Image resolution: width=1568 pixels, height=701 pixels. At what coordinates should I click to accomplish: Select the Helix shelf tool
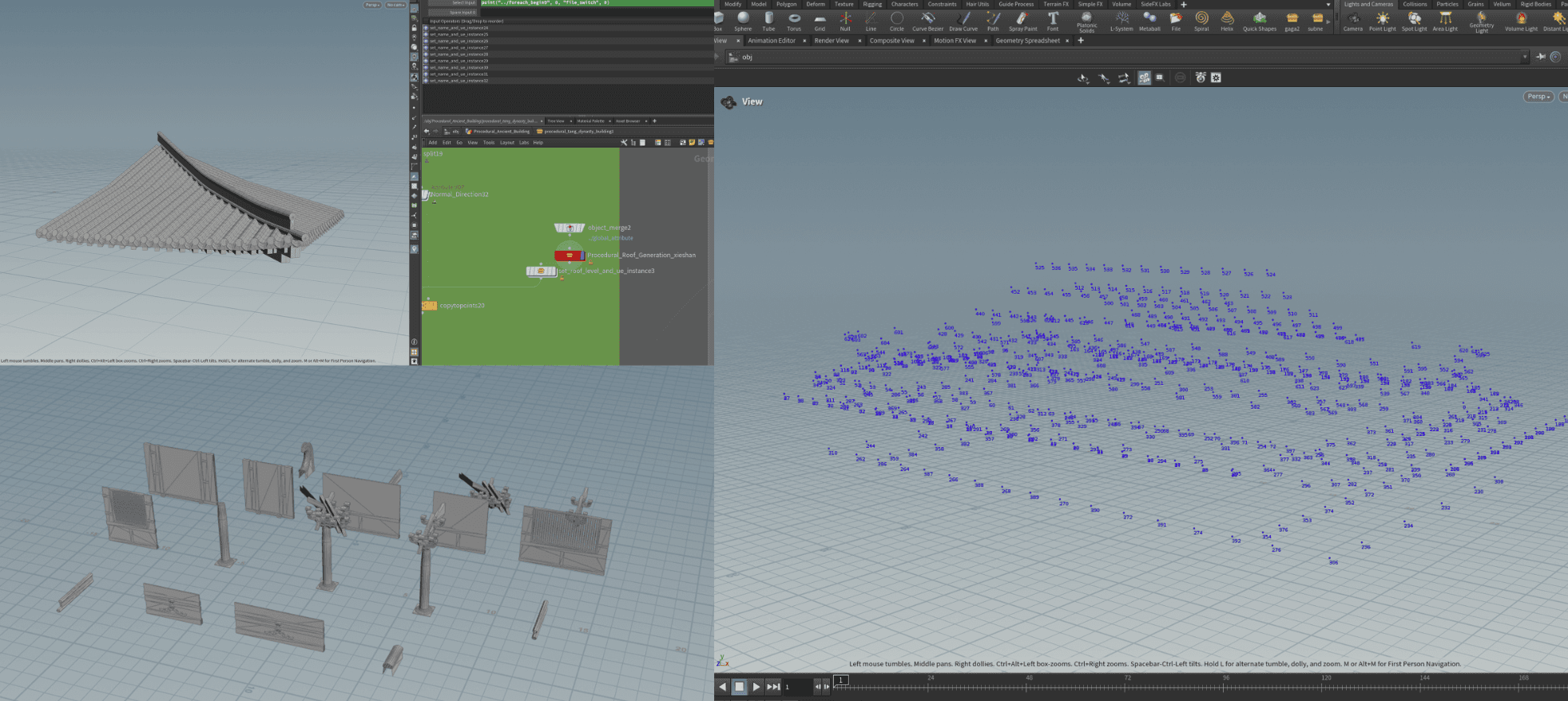[1227, 21]
